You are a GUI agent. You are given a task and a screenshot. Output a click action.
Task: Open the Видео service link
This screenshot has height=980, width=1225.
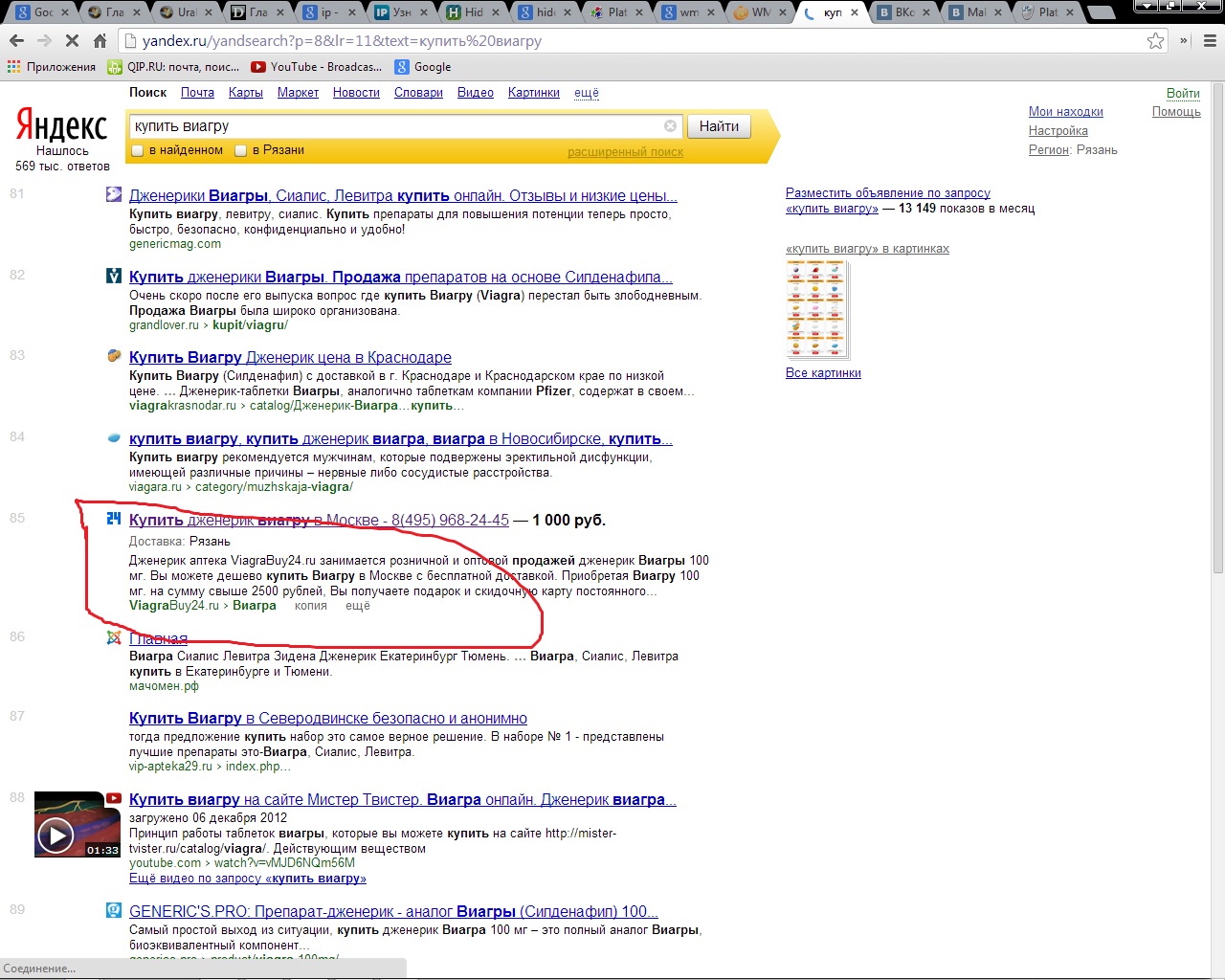point(476,93)
